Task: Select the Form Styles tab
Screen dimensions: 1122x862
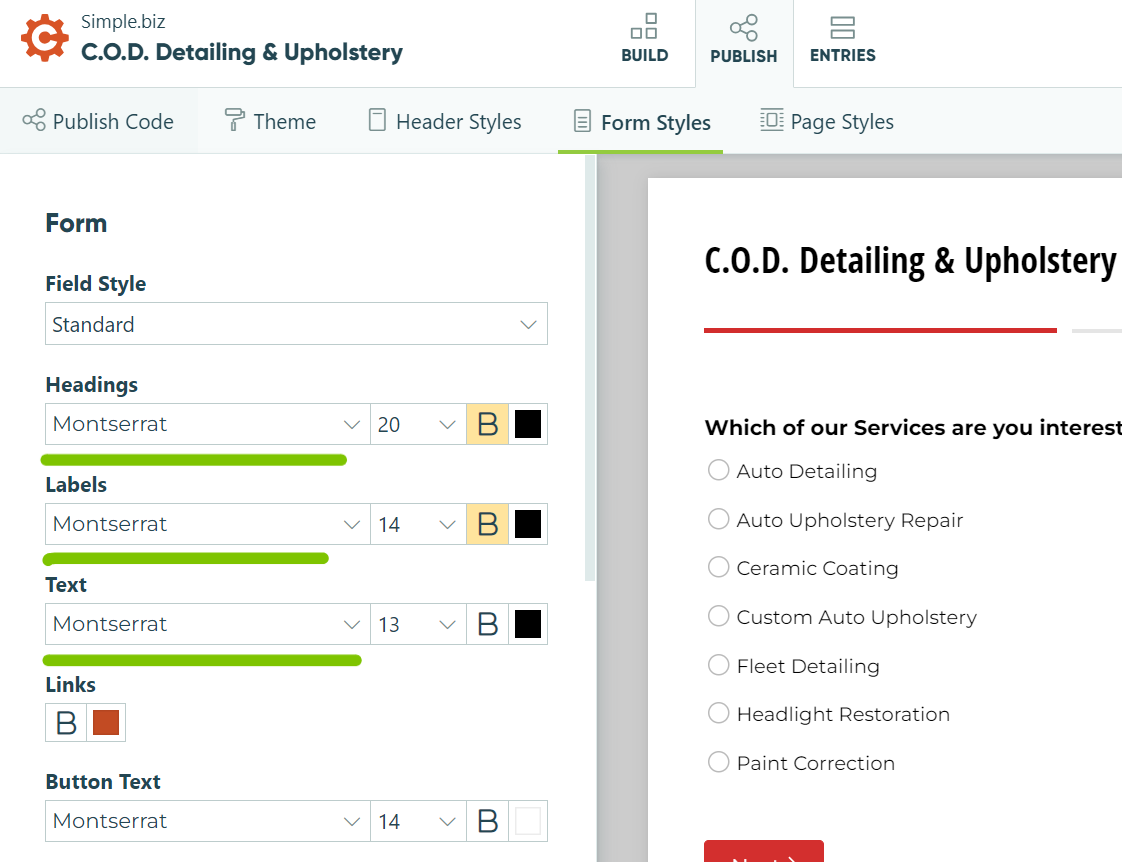Action: click(x=641, y=122)
